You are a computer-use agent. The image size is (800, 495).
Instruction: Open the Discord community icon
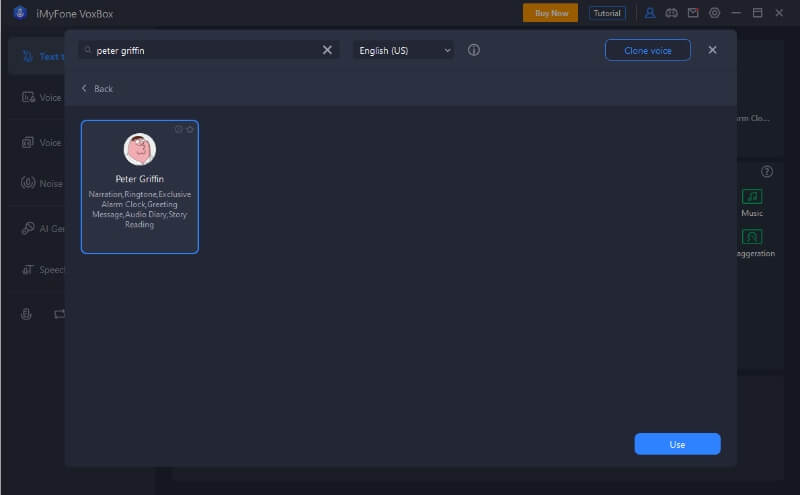tap(672, 13)
